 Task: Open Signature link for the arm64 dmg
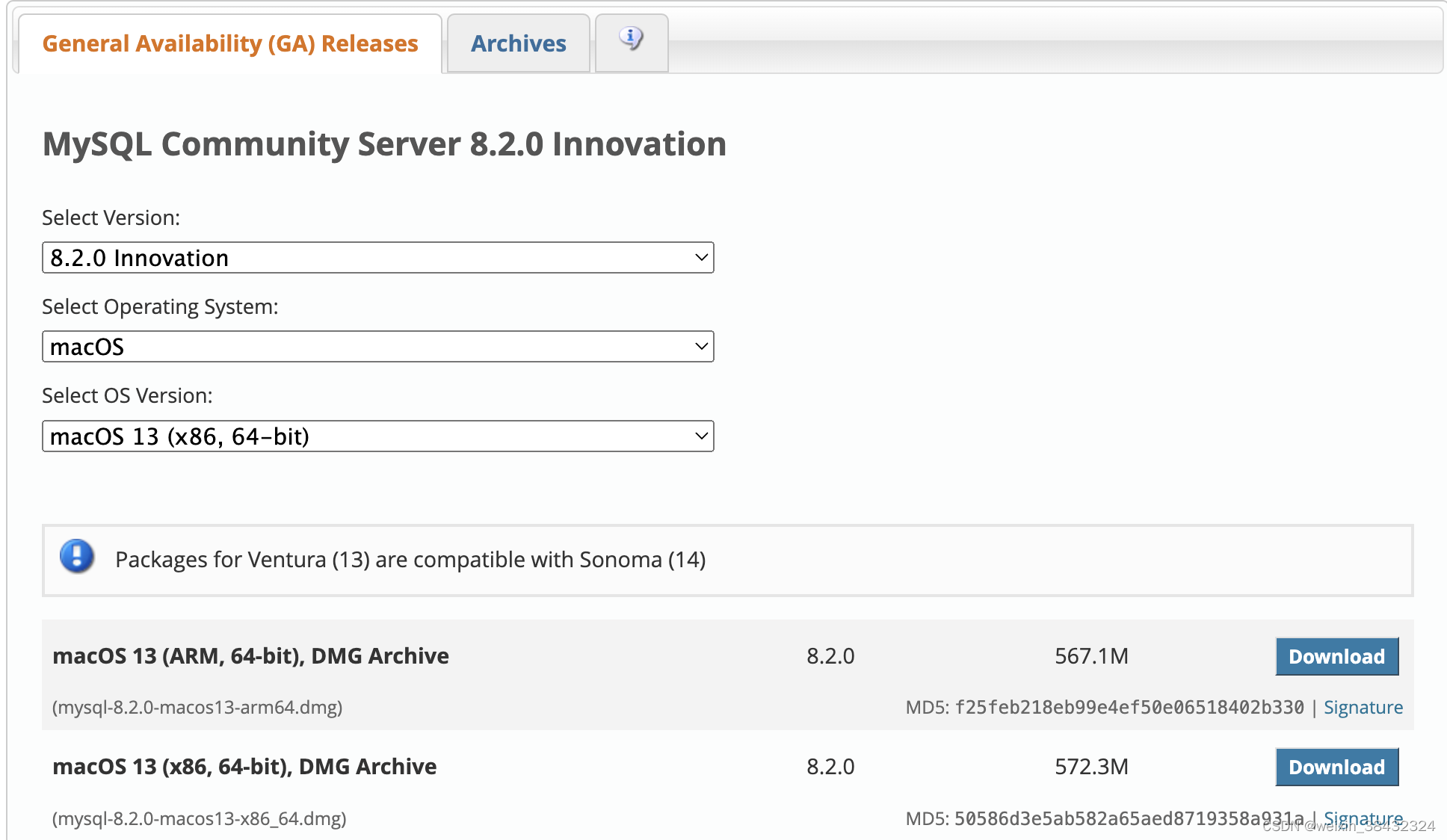pos(1363,707)
